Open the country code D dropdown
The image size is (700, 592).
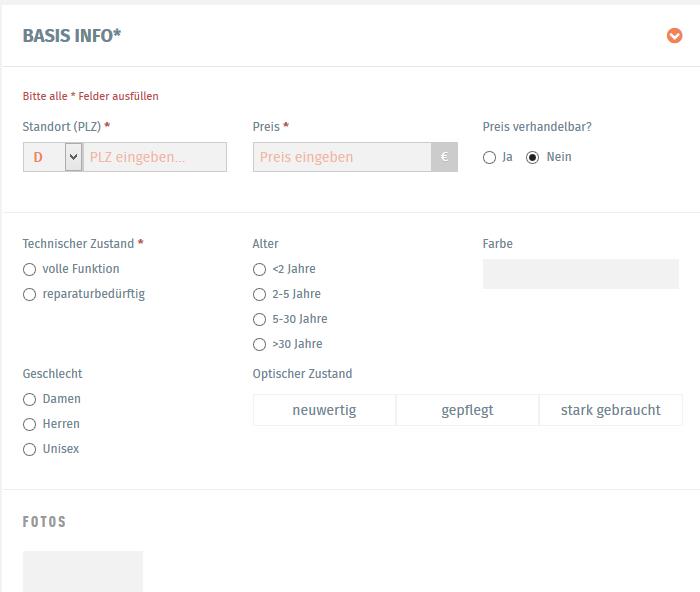(x=53, y=157)
